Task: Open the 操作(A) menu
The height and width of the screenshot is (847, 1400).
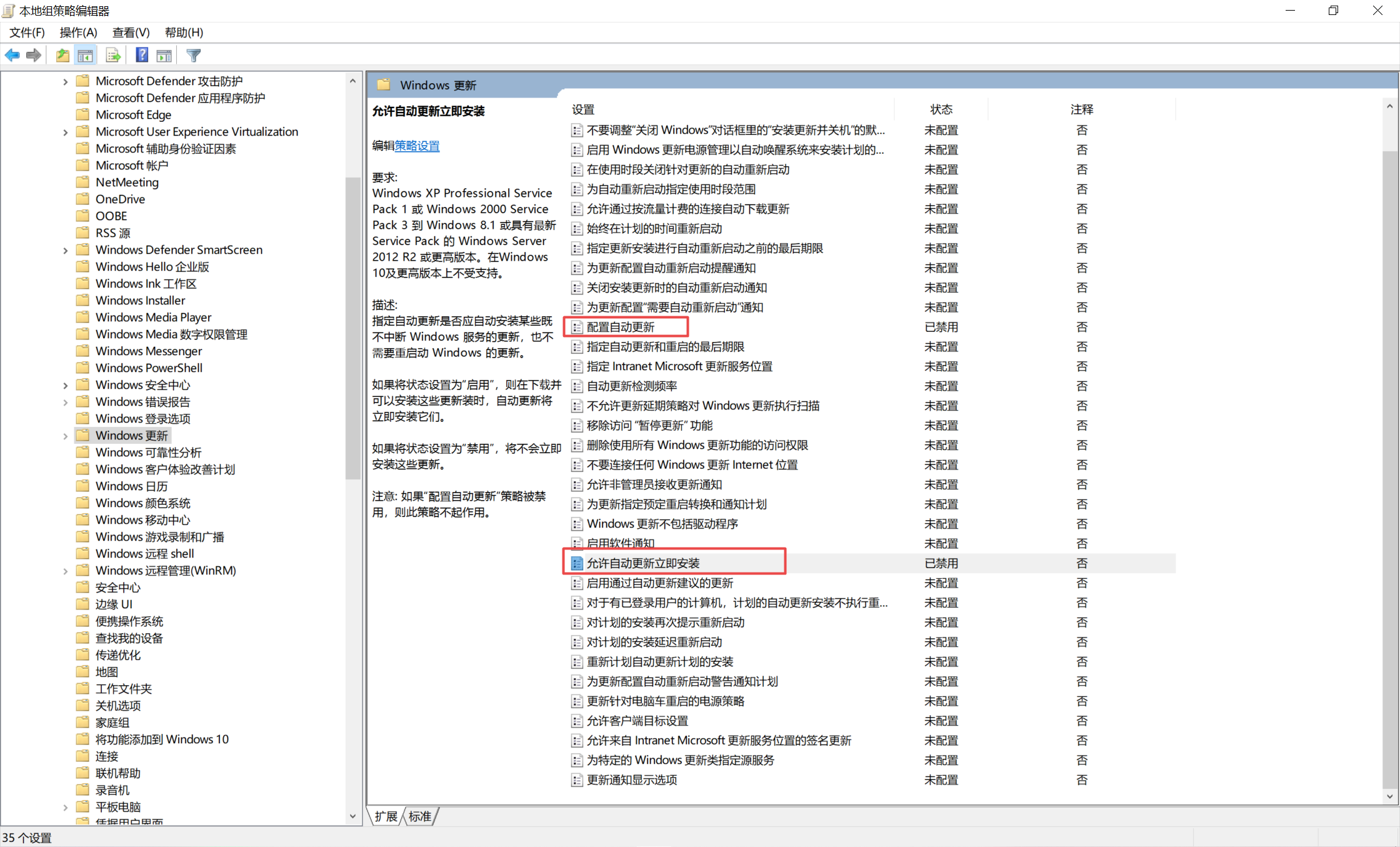Action: coord(78,33)
